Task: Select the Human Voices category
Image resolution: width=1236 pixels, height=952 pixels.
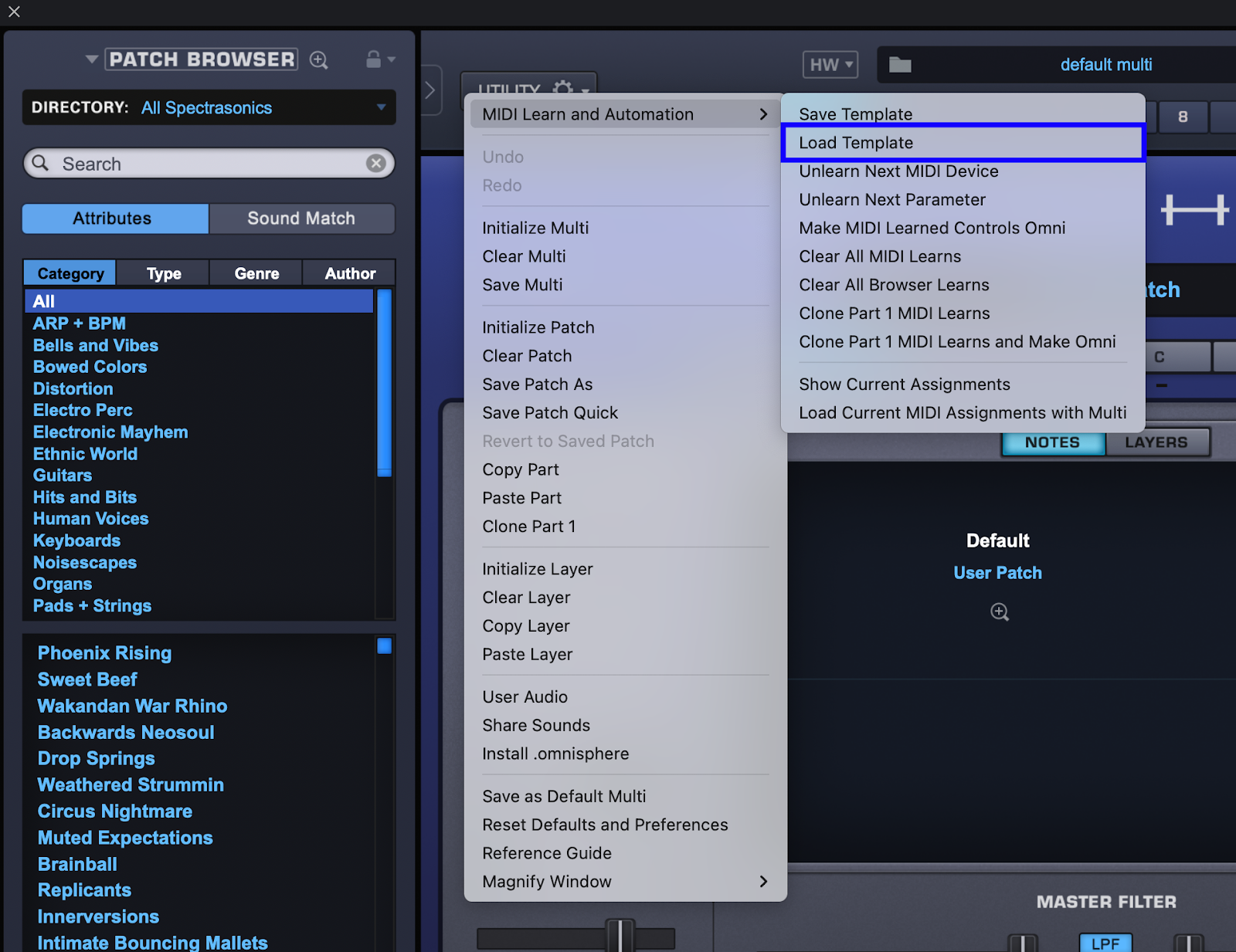Action: (199, 519)
